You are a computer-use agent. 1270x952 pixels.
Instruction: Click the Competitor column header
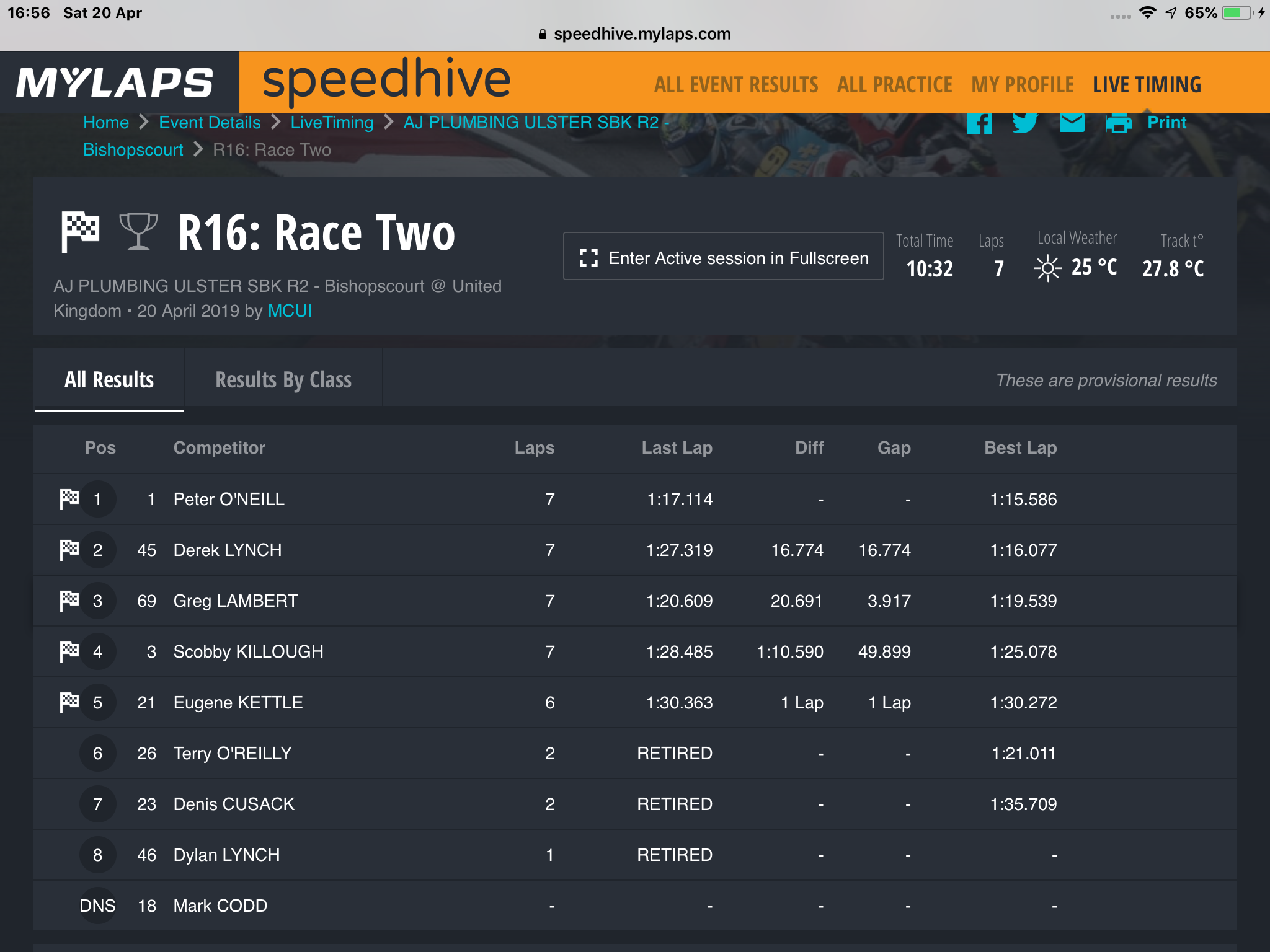pyautogui.click(x=220, y=447)
